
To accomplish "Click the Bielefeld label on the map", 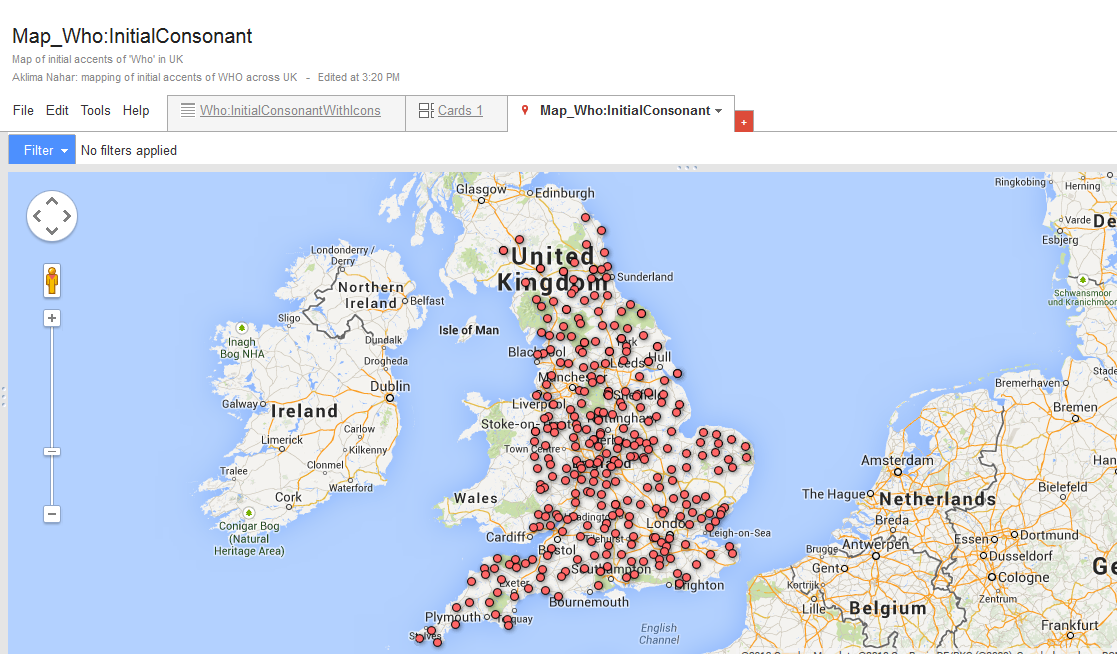I will coord(1063,487).
